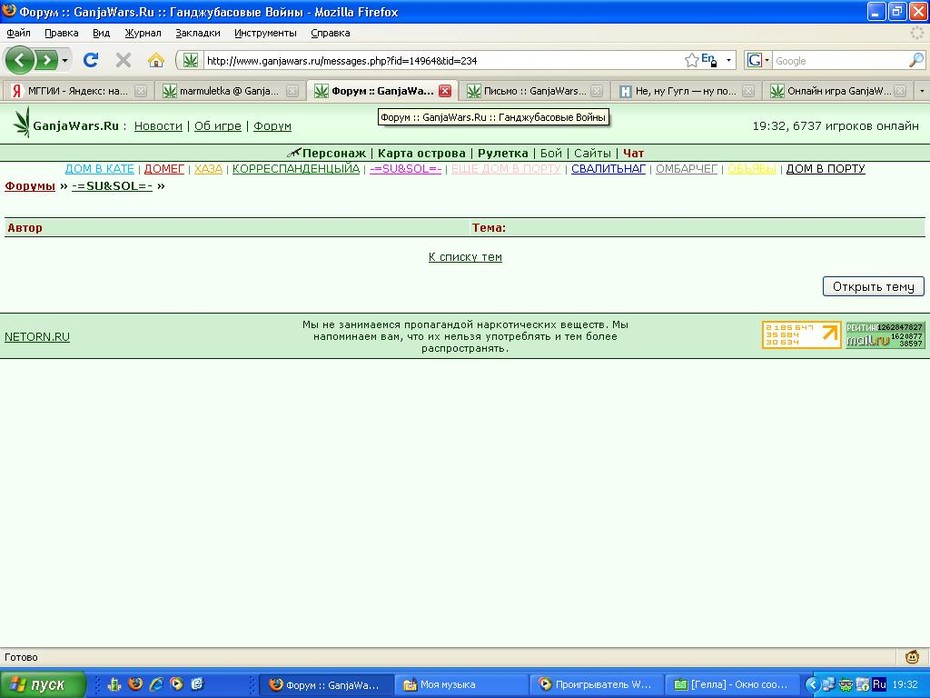Viewport: 930px width, 698px height.
Task: Open the Новости link
Action: 158,126
